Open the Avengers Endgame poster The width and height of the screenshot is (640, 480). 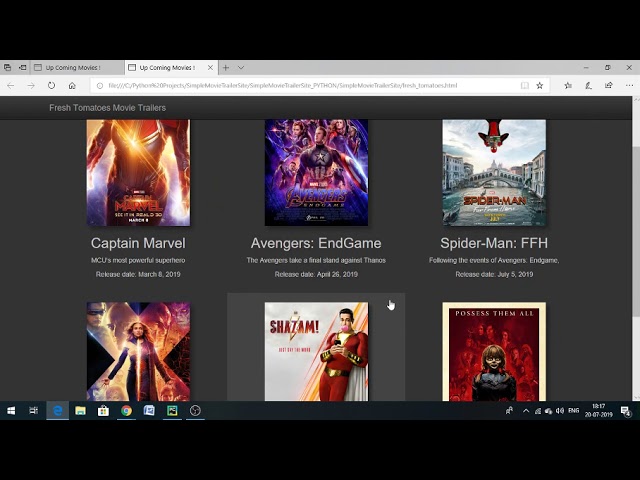(x=316, y=173)
